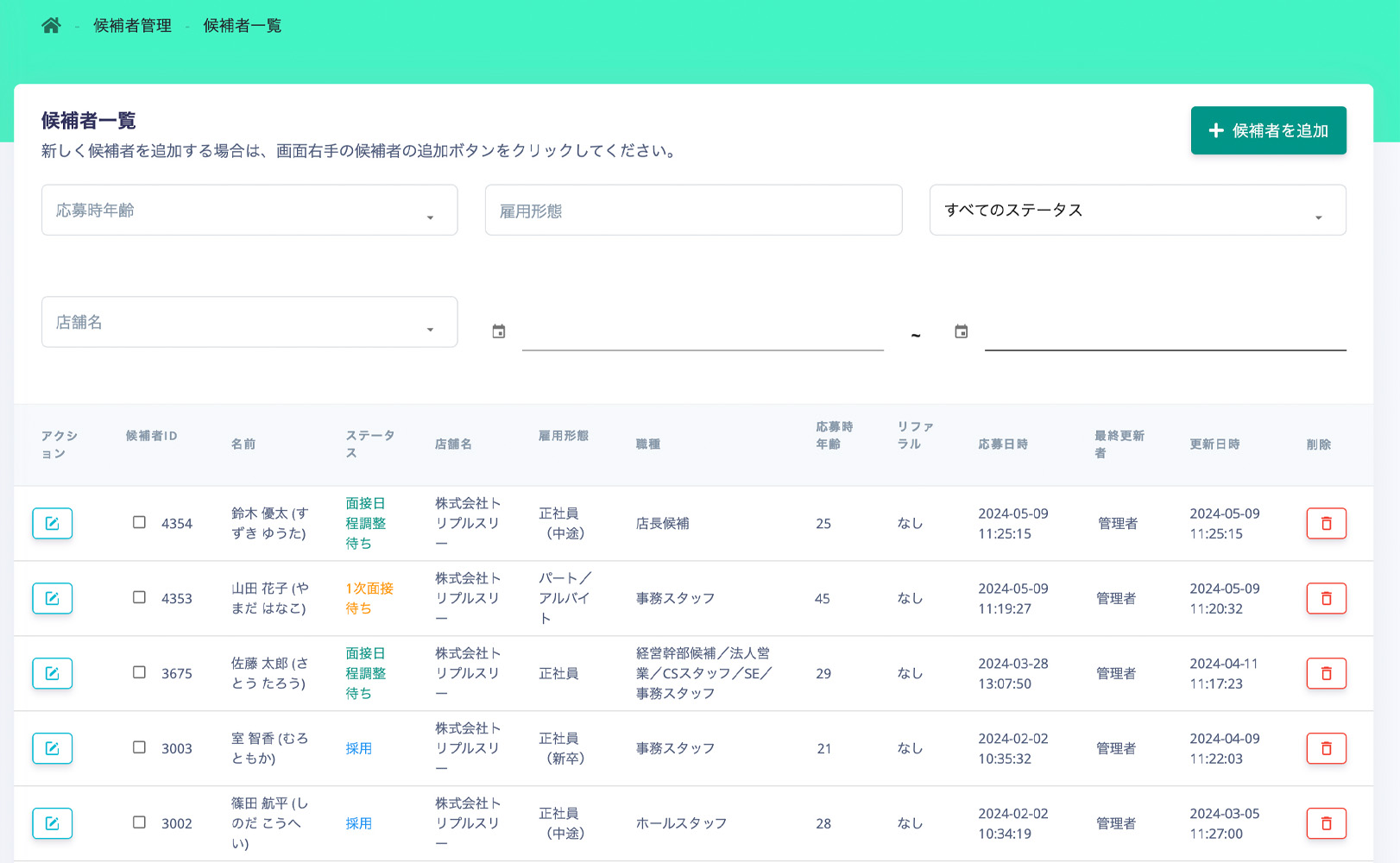Delete candidate 3675 with trash icon

tap(1327, 673)
